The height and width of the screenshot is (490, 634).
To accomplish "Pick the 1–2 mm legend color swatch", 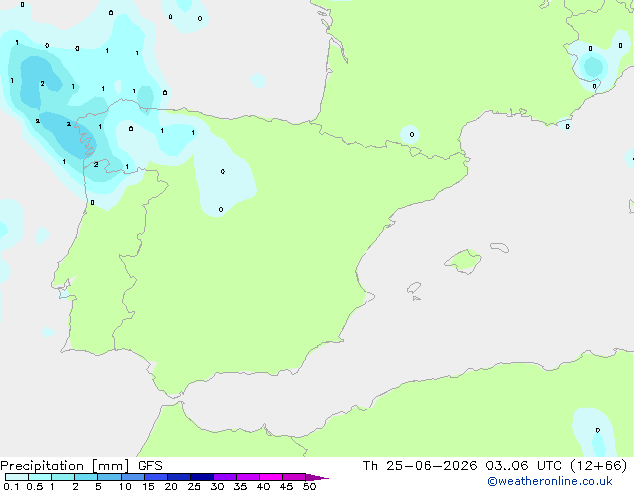I will click(x=63, y=477).
